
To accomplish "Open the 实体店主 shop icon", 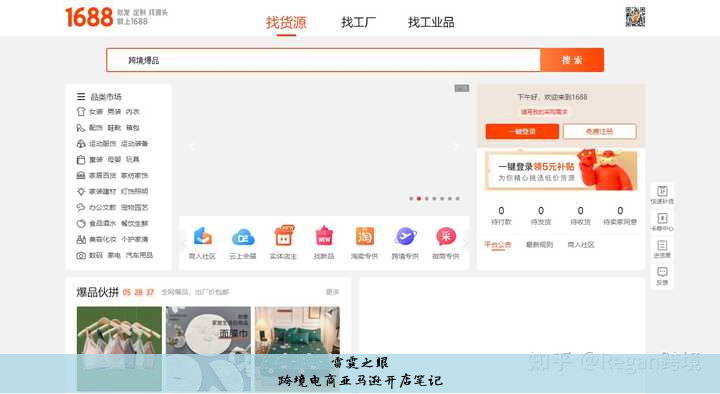I will 283,236.
